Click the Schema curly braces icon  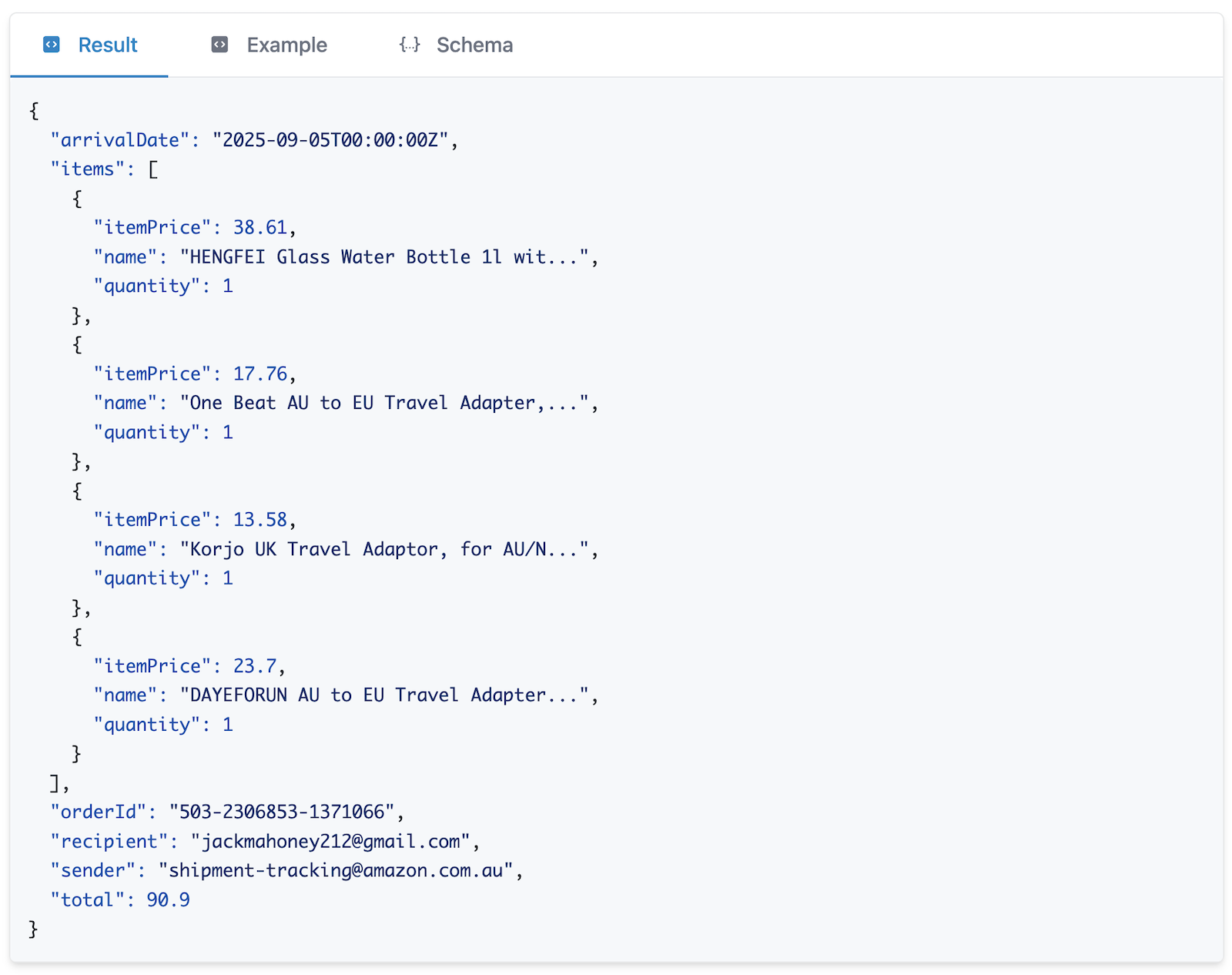[x=410, y=45]
